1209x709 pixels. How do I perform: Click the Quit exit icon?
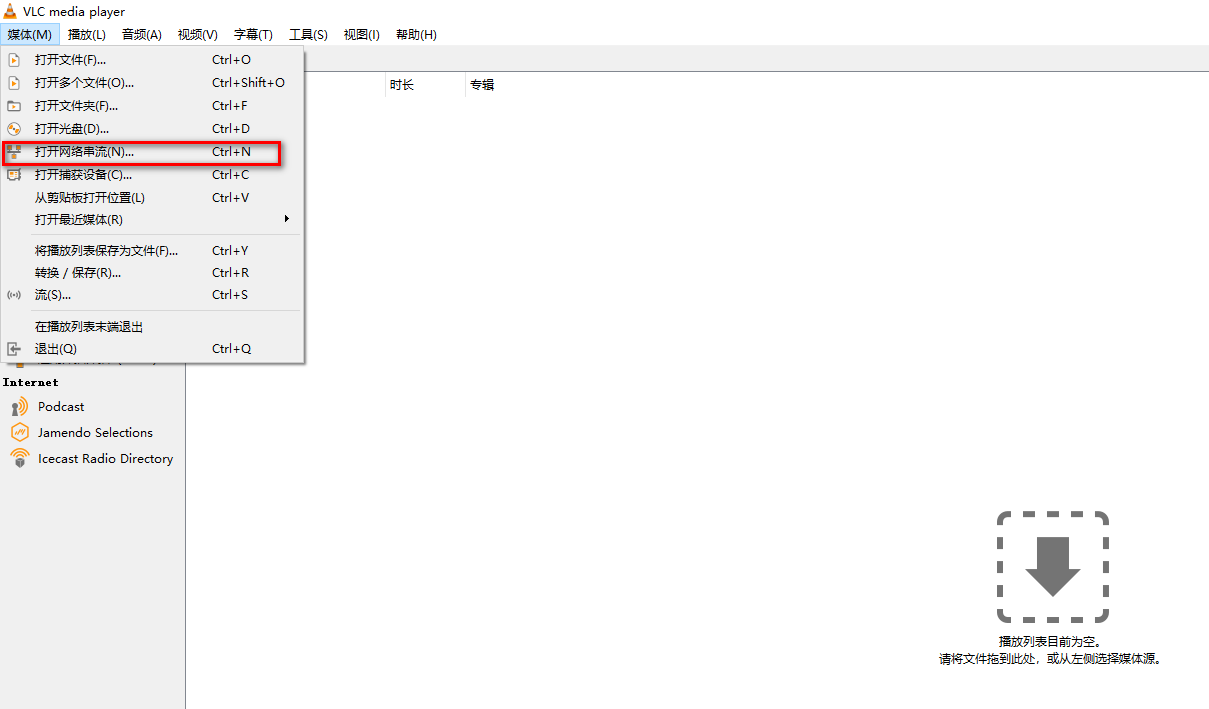tap(14, 349)
